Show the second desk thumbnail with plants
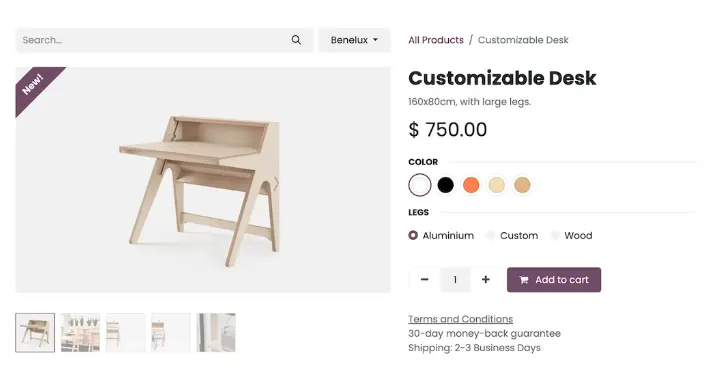Viewport: 720px width, 376px height. (80, 333)
